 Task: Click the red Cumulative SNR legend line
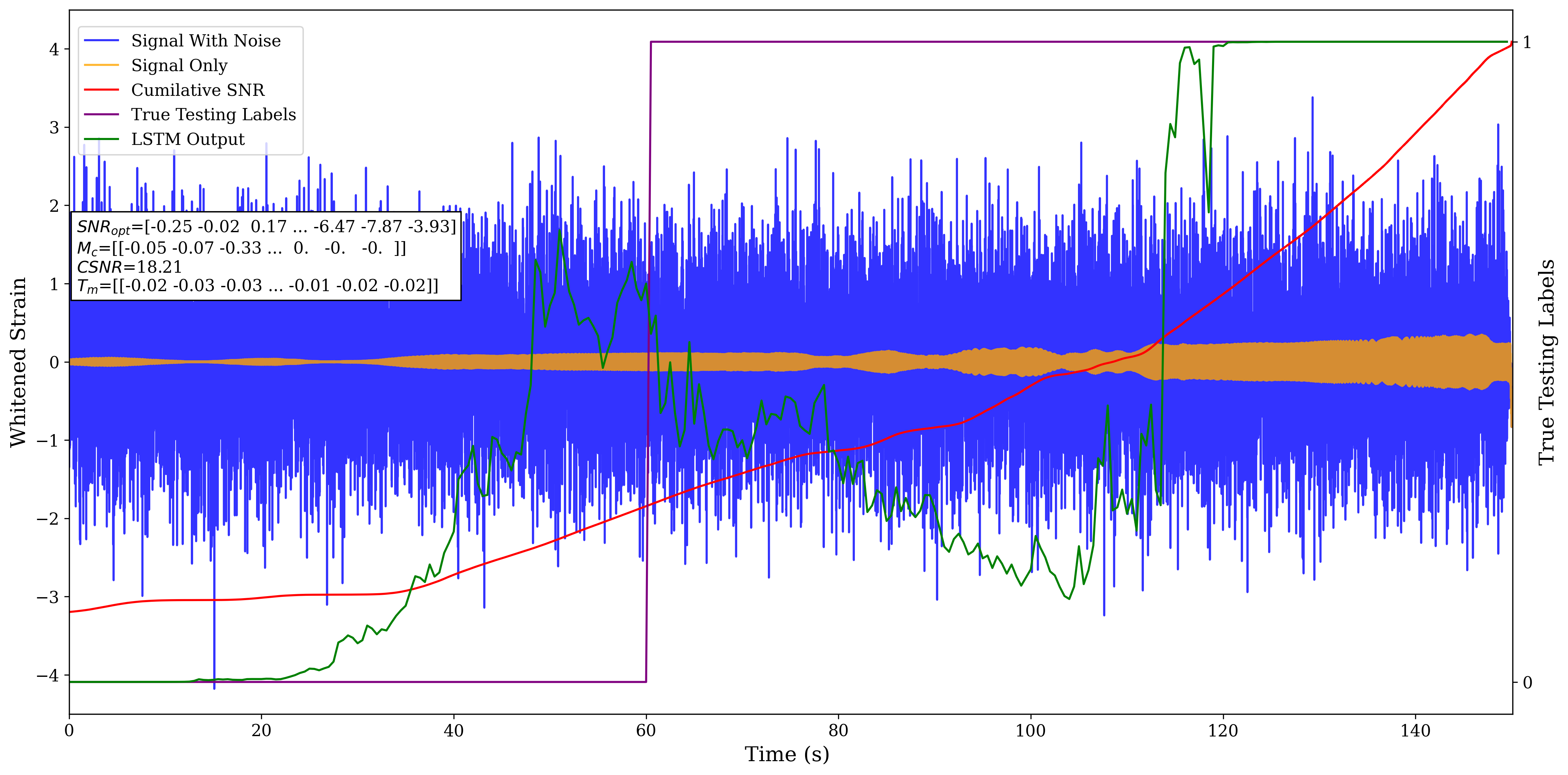[x=101, y=90]
